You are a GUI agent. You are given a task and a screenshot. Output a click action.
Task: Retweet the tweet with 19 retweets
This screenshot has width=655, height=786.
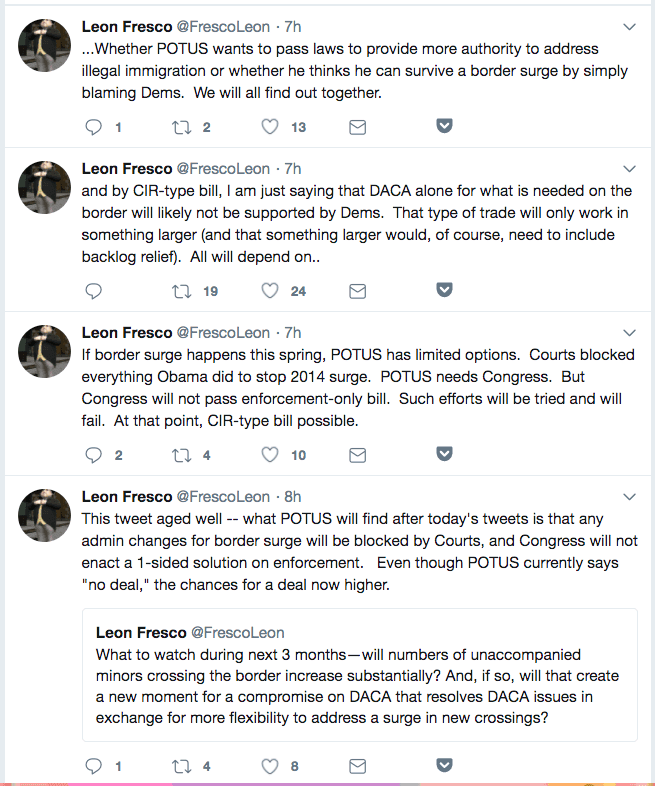point(182,291)
